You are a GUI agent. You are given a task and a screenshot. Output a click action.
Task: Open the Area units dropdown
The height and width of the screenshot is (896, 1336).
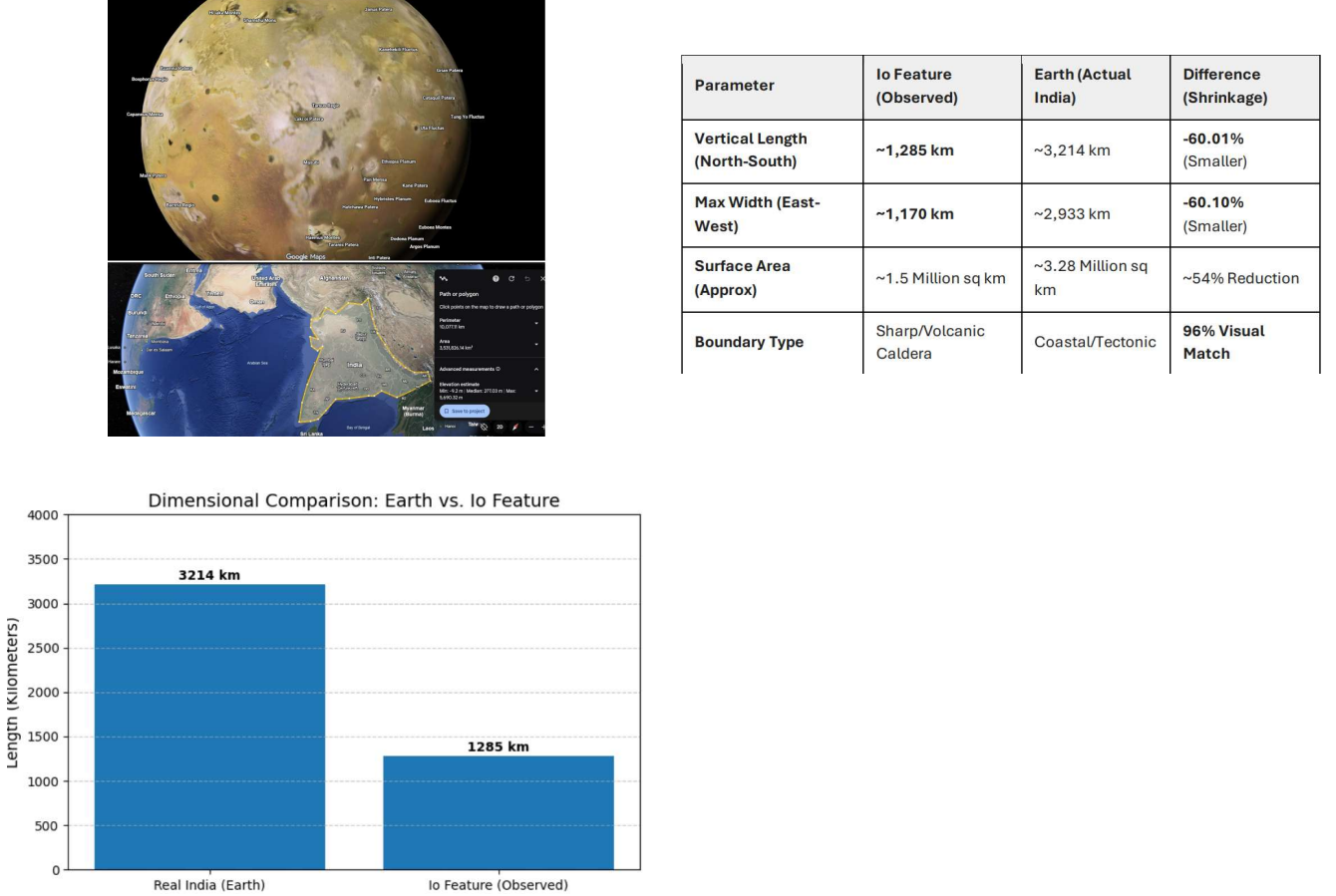point(536,345)
